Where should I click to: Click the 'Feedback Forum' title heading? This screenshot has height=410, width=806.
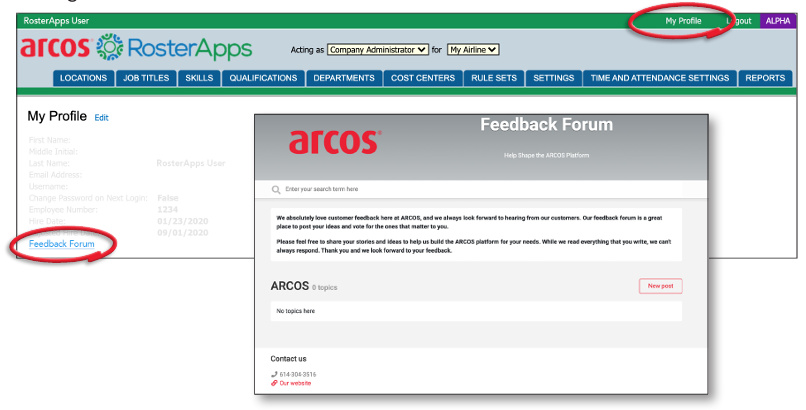[x=546, y=124]
